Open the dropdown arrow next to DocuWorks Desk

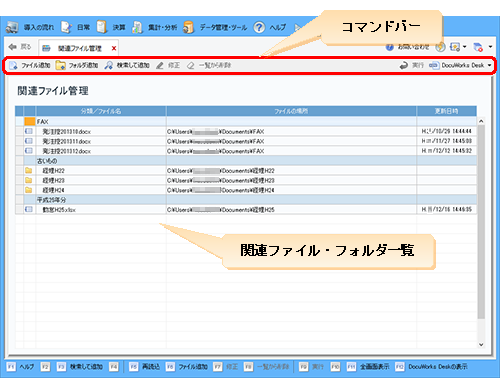tap(489, 65)
